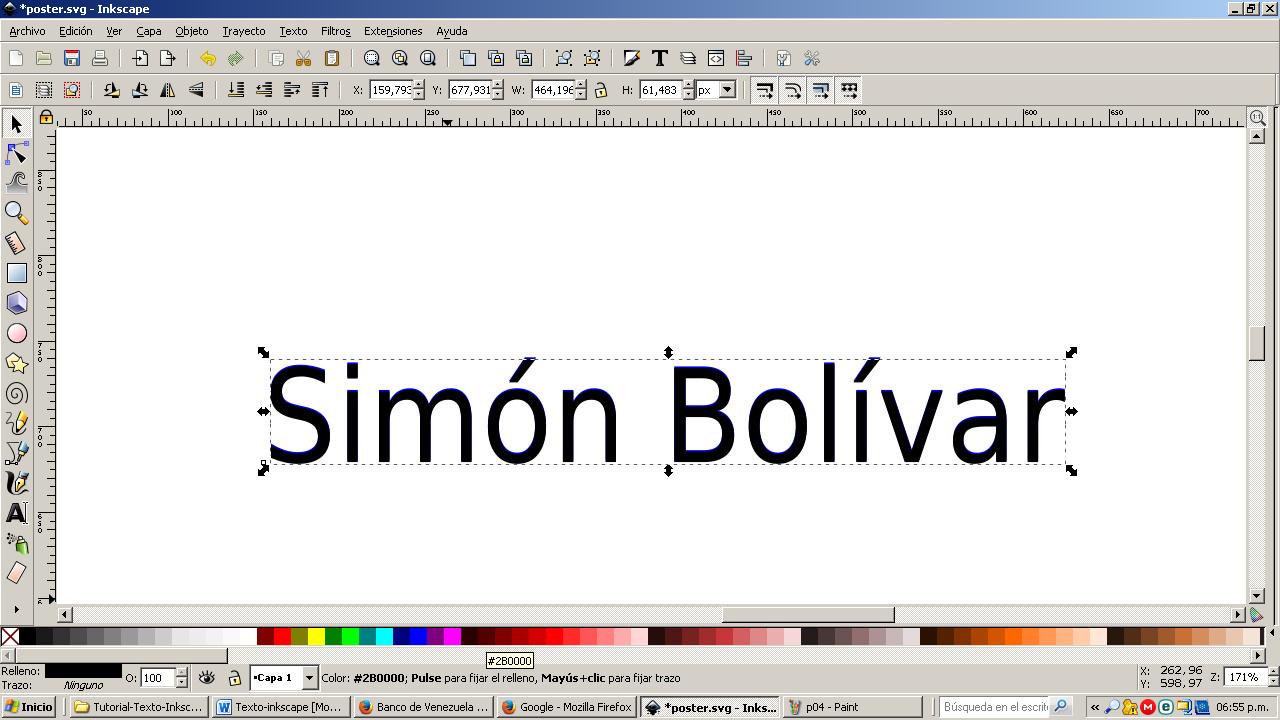Toggle color-managed view button
Image resolution: width=1280 pixels, height=720 pixels.
(x=1257, y=615)
